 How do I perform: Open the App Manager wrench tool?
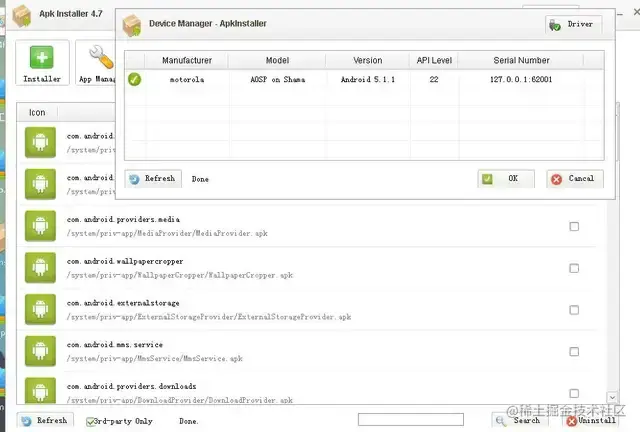click(97, 62)
